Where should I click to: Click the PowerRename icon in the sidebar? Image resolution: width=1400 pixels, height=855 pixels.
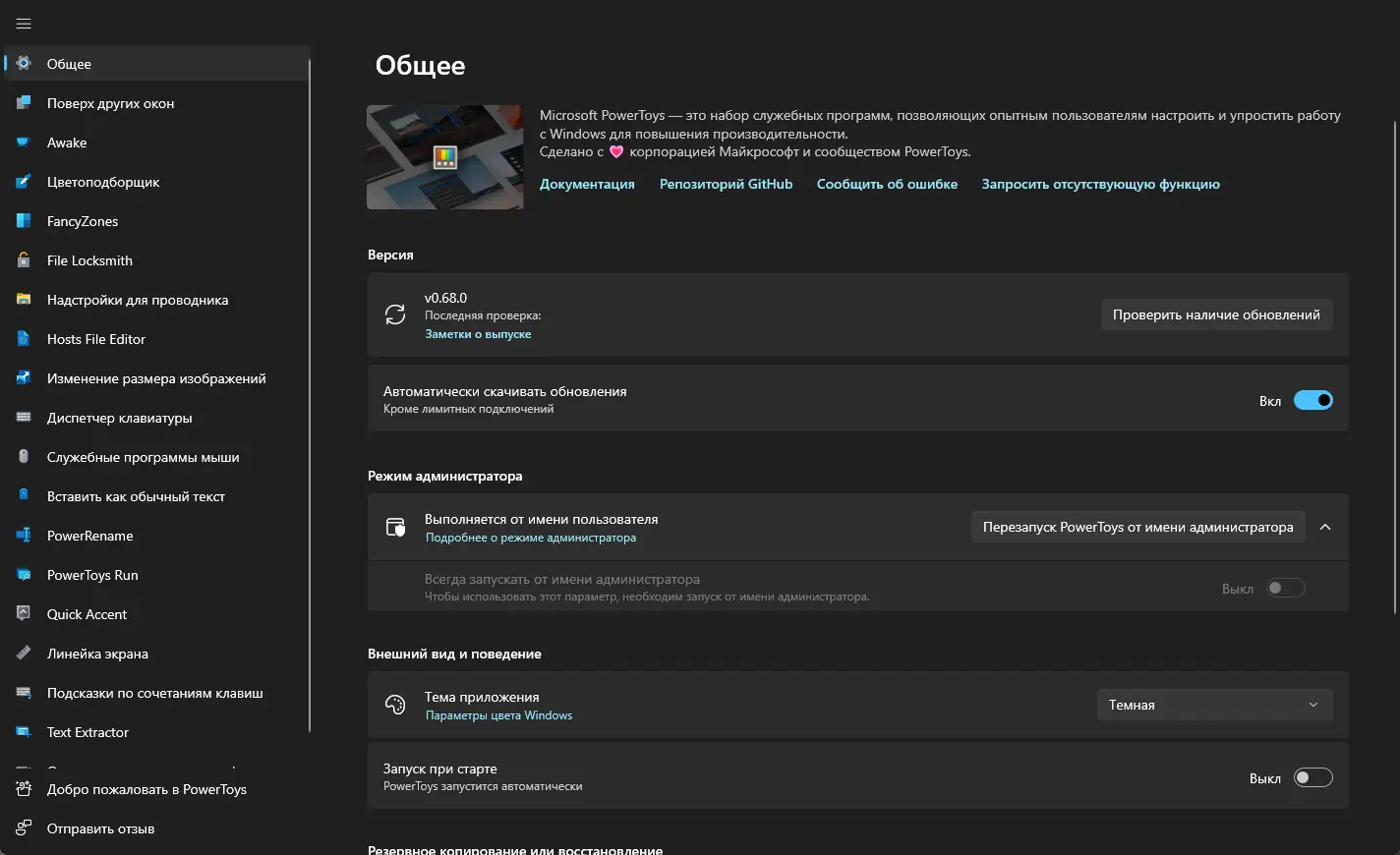(x=24, y=536)
